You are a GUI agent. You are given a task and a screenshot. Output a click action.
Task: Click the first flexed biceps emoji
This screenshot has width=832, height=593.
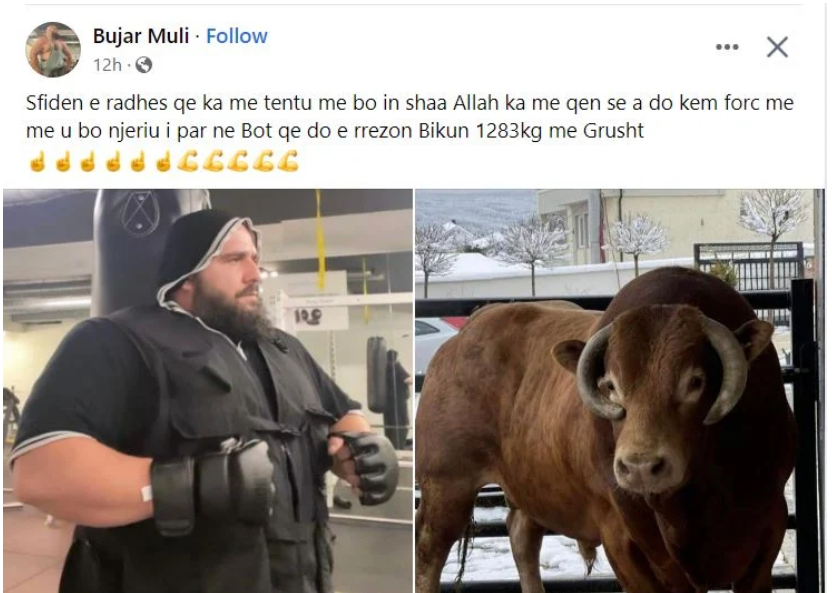point(187,161)
